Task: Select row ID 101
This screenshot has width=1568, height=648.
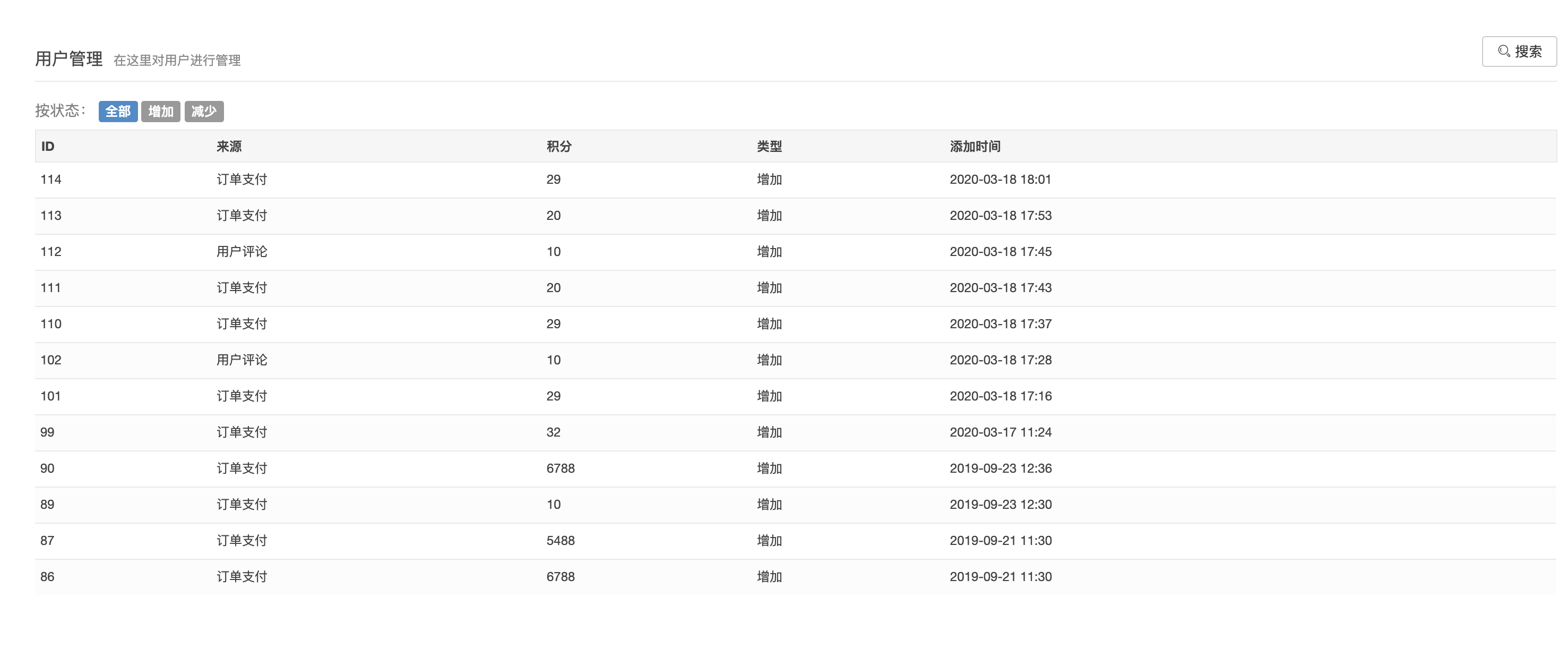Action: point(796,396)
